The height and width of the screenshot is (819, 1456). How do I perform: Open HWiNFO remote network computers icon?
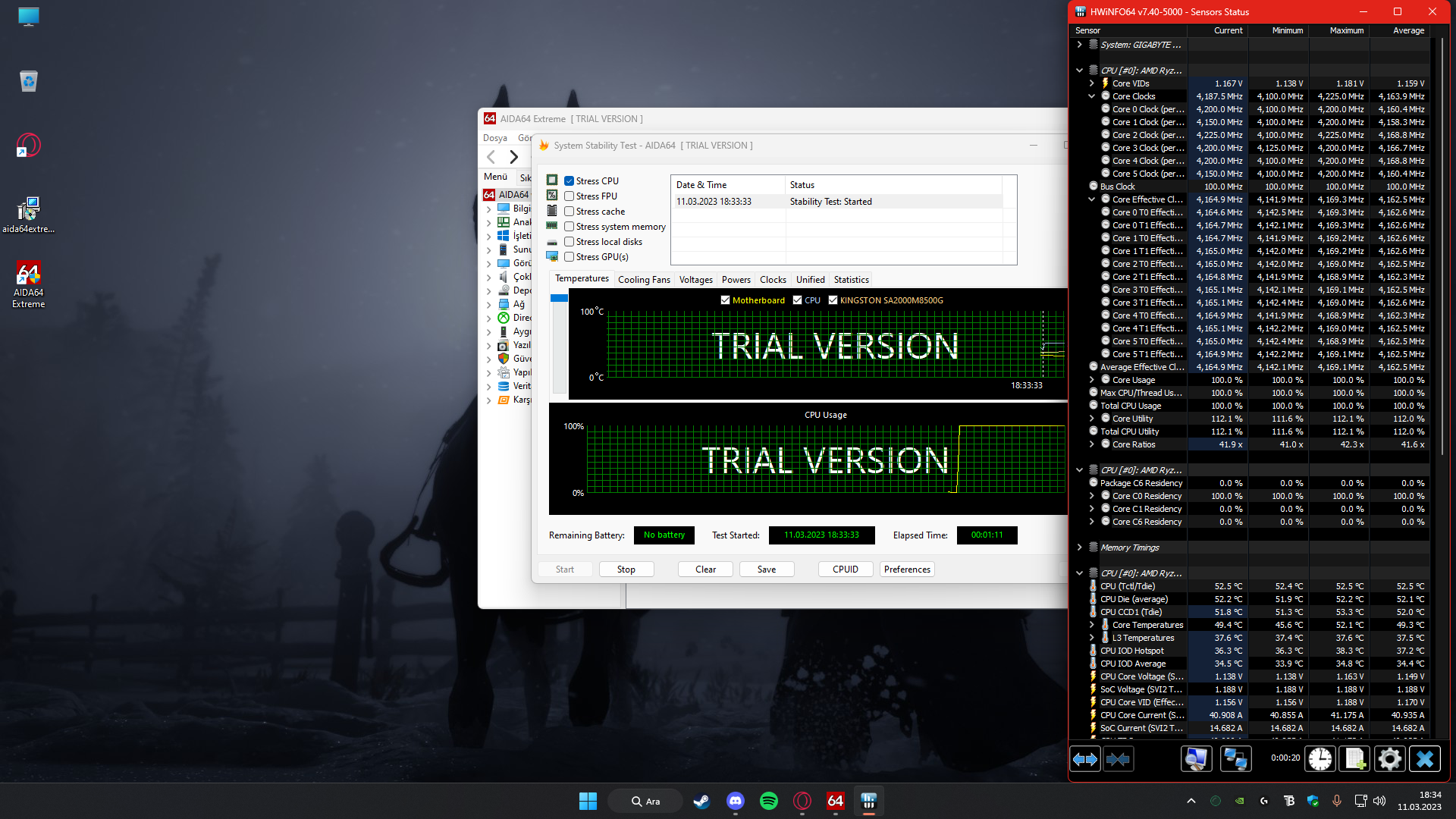click(x=1235, y=759)
